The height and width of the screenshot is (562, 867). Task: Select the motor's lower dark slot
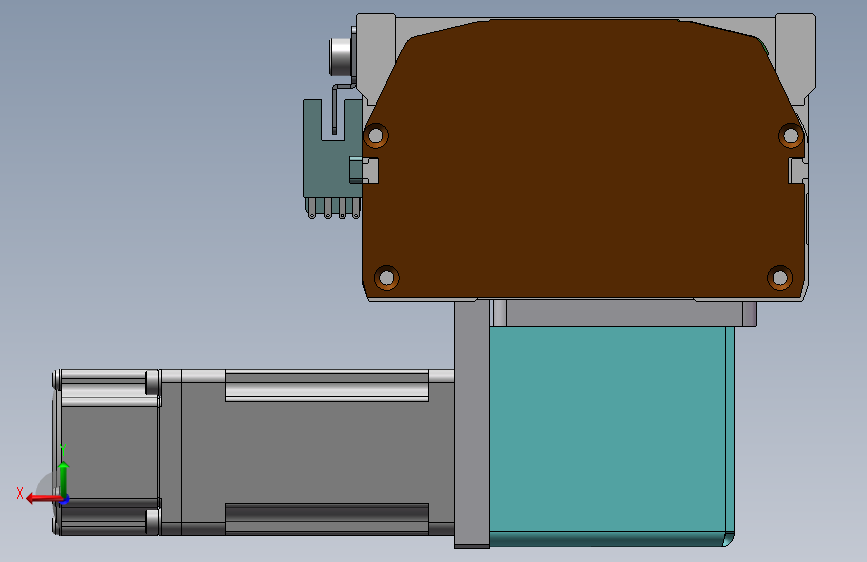pos(327,518)
